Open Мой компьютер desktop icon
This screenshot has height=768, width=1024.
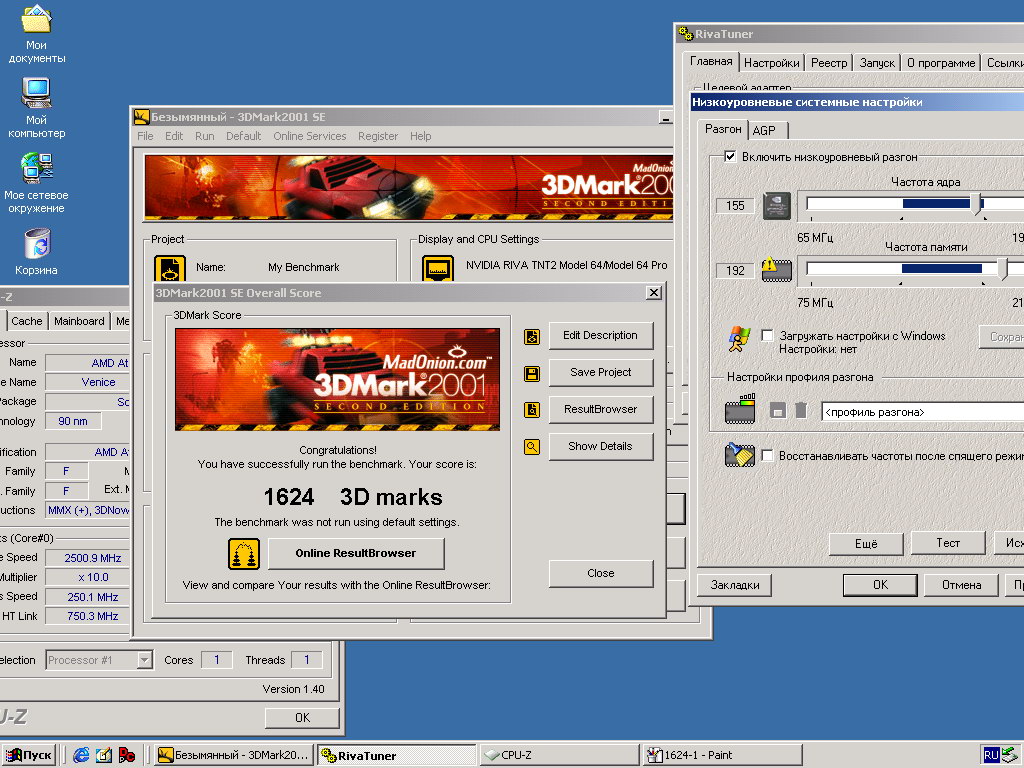coord(37,108)
